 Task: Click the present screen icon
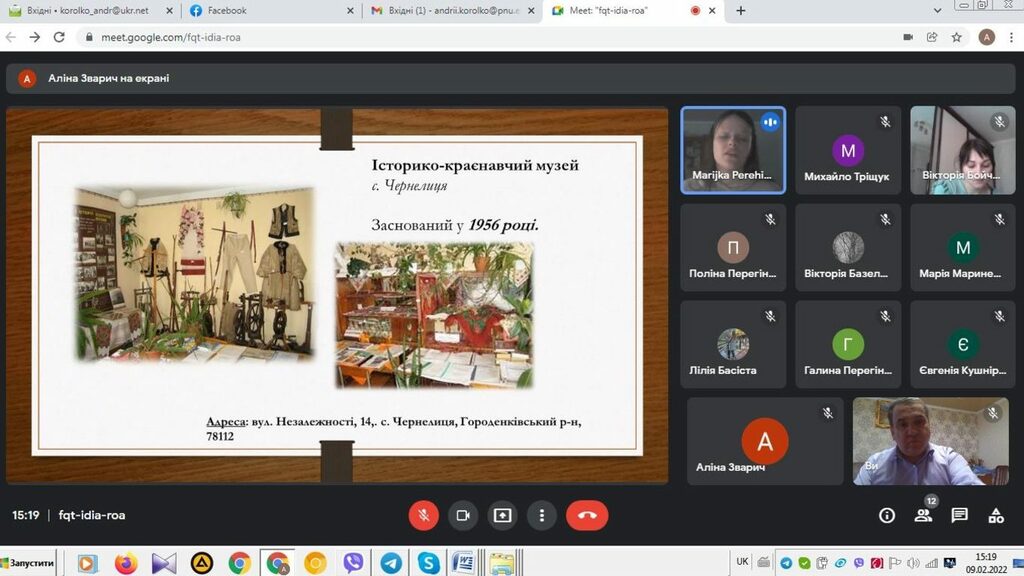pos(502,515)
